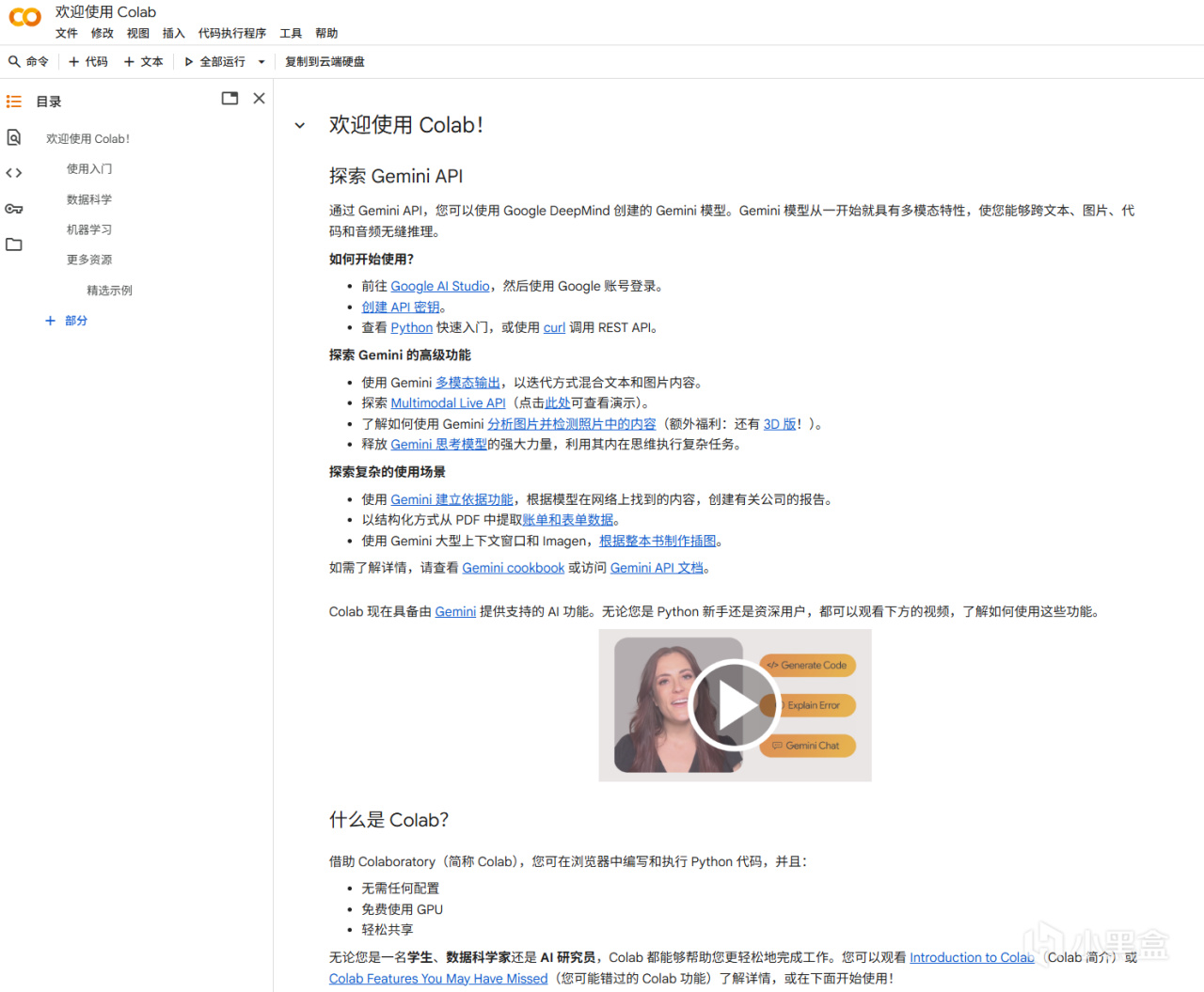Viewport: 1204px width, 992px height.
Task: Open the 账单和表单数据 link
Action: 568,520
